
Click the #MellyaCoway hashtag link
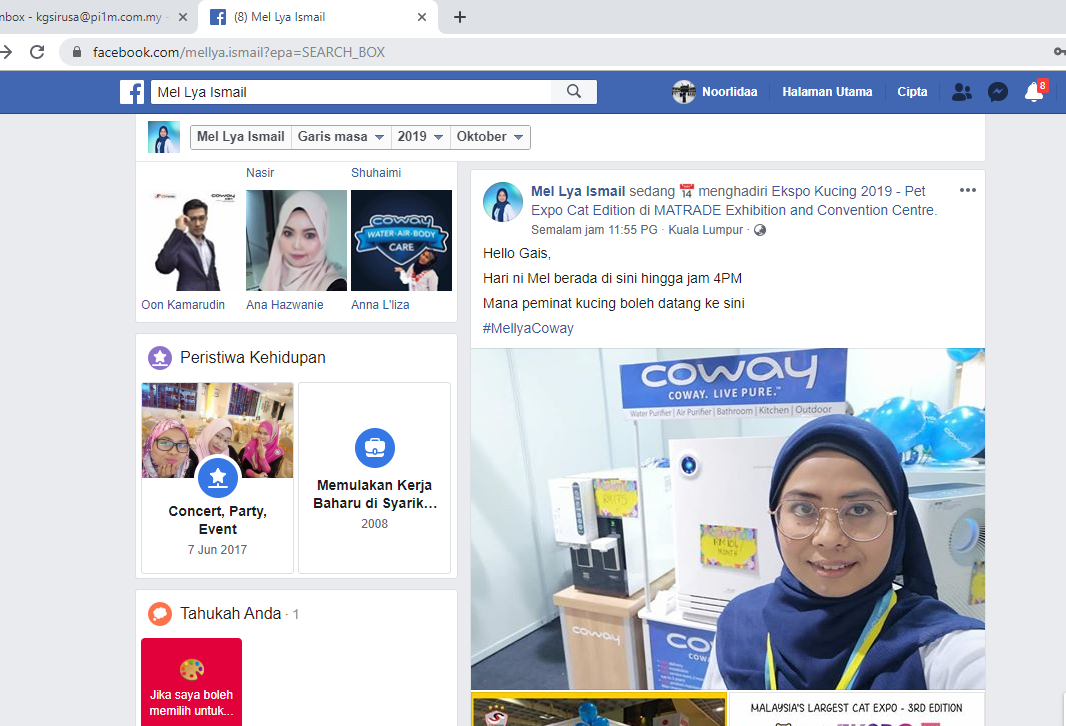pos(527,327)
